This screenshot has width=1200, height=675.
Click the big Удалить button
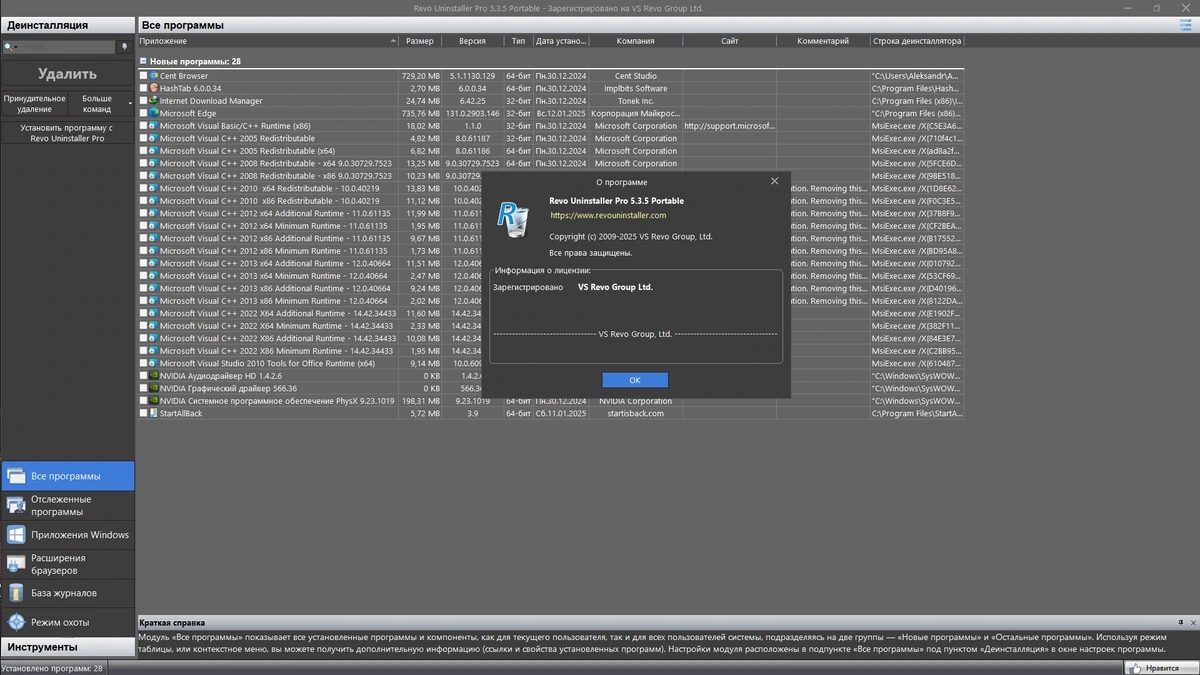coord(67,74)
